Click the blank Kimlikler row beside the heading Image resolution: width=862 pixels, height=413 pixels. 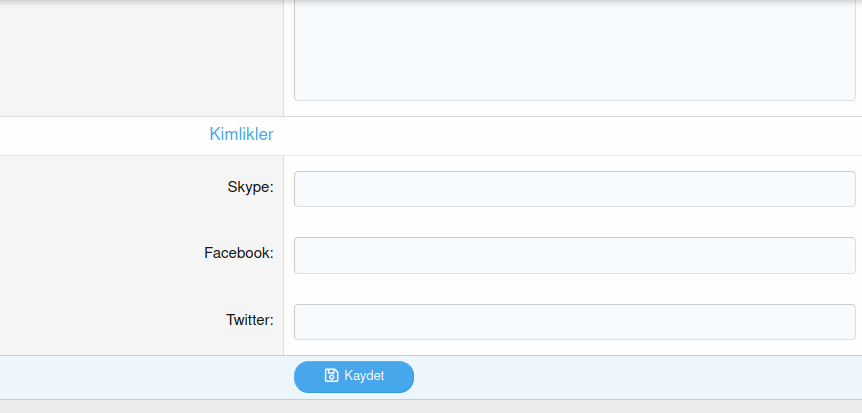point(570,135)
